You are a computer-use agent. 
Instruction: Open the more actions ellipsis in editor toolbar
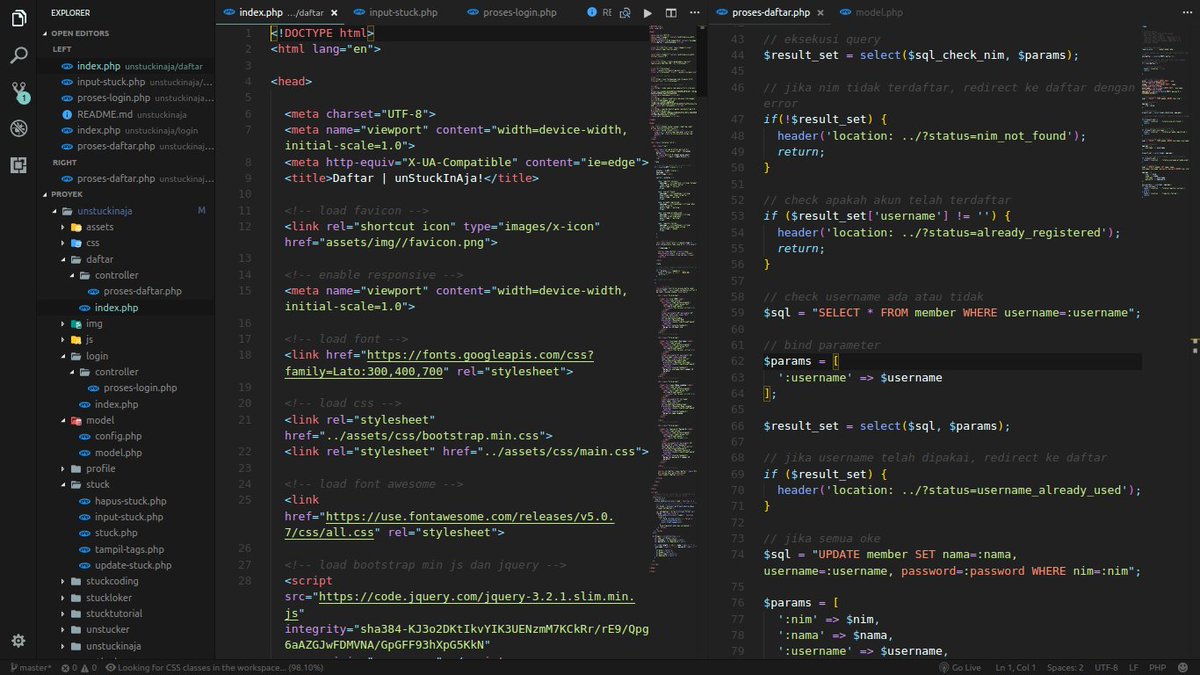point(694,13)
